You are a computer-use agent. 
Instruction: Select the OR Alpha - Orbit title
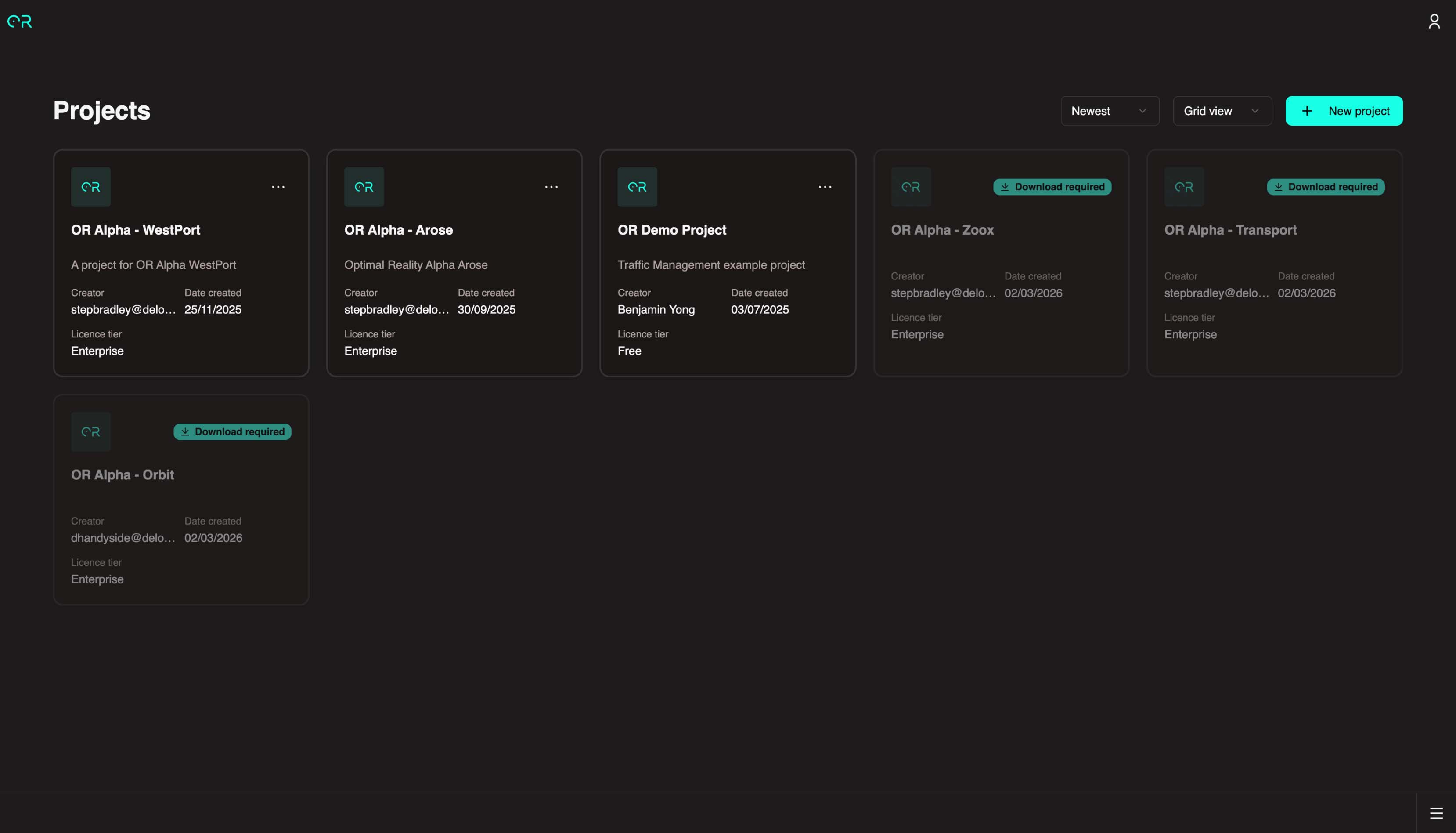(123, 475)
